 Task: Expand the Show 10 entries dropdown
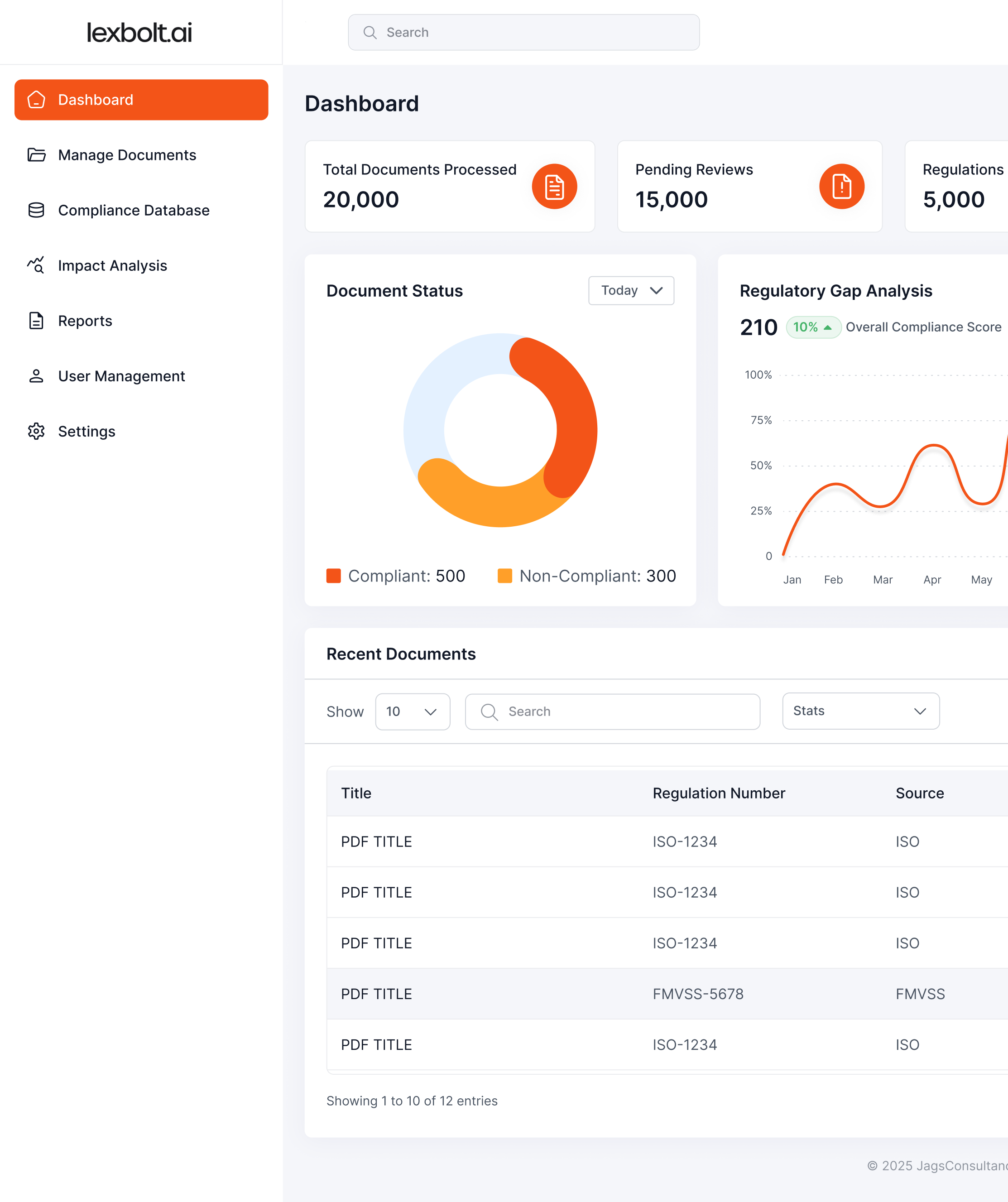[x=412, y=712]
